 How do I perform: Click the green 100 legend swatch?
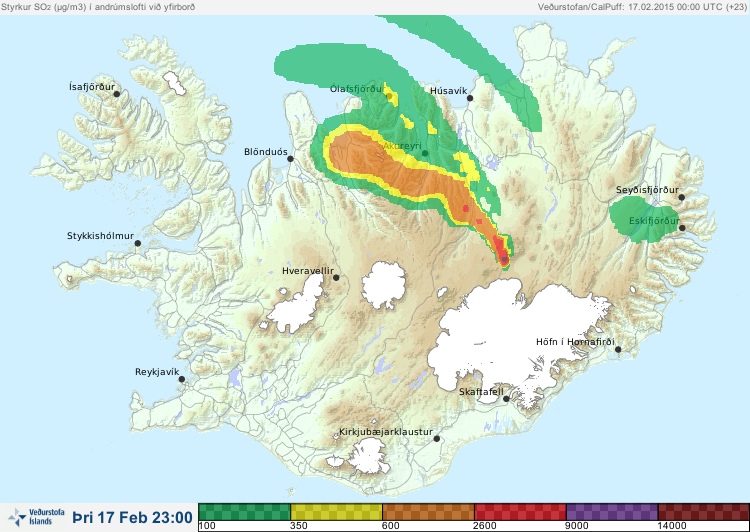pos(244,512)
